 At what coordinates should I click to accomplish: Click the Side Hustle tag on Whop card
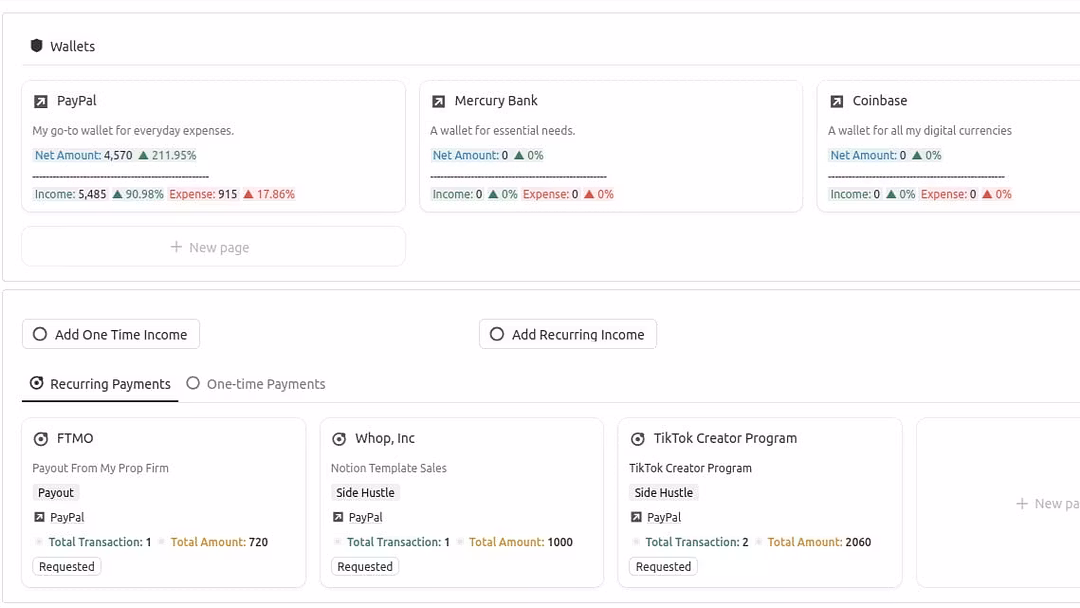365,492
